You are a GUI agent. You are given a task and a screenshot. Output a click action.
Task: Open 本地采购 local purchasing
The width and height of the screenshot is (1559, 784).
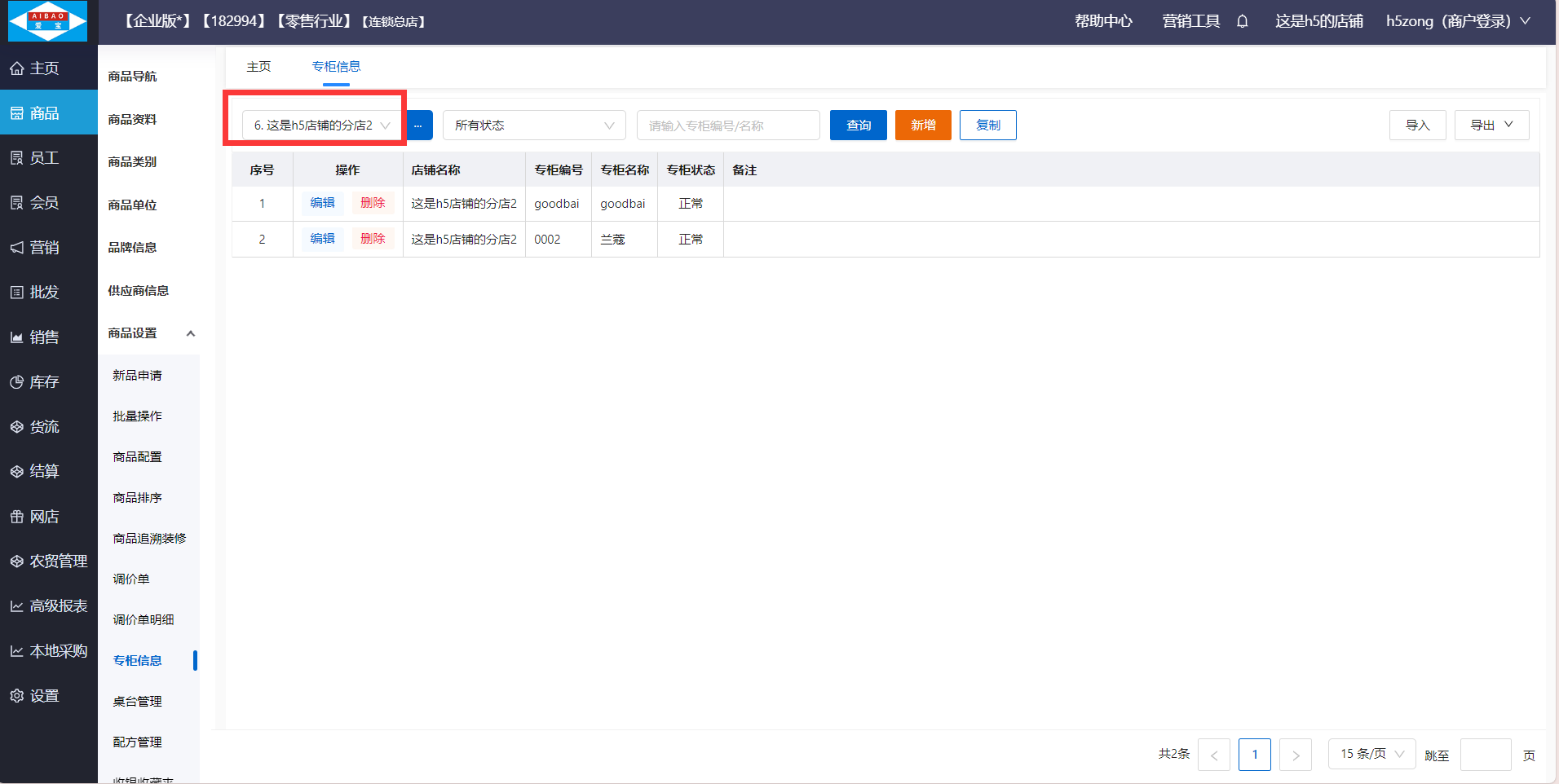[48, 651]
